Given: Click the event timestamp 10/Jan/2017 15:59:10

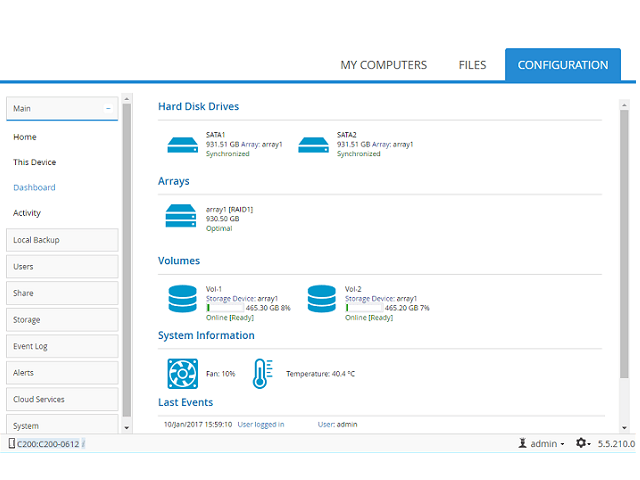Looking at the screenshot, I should point(198,424).
